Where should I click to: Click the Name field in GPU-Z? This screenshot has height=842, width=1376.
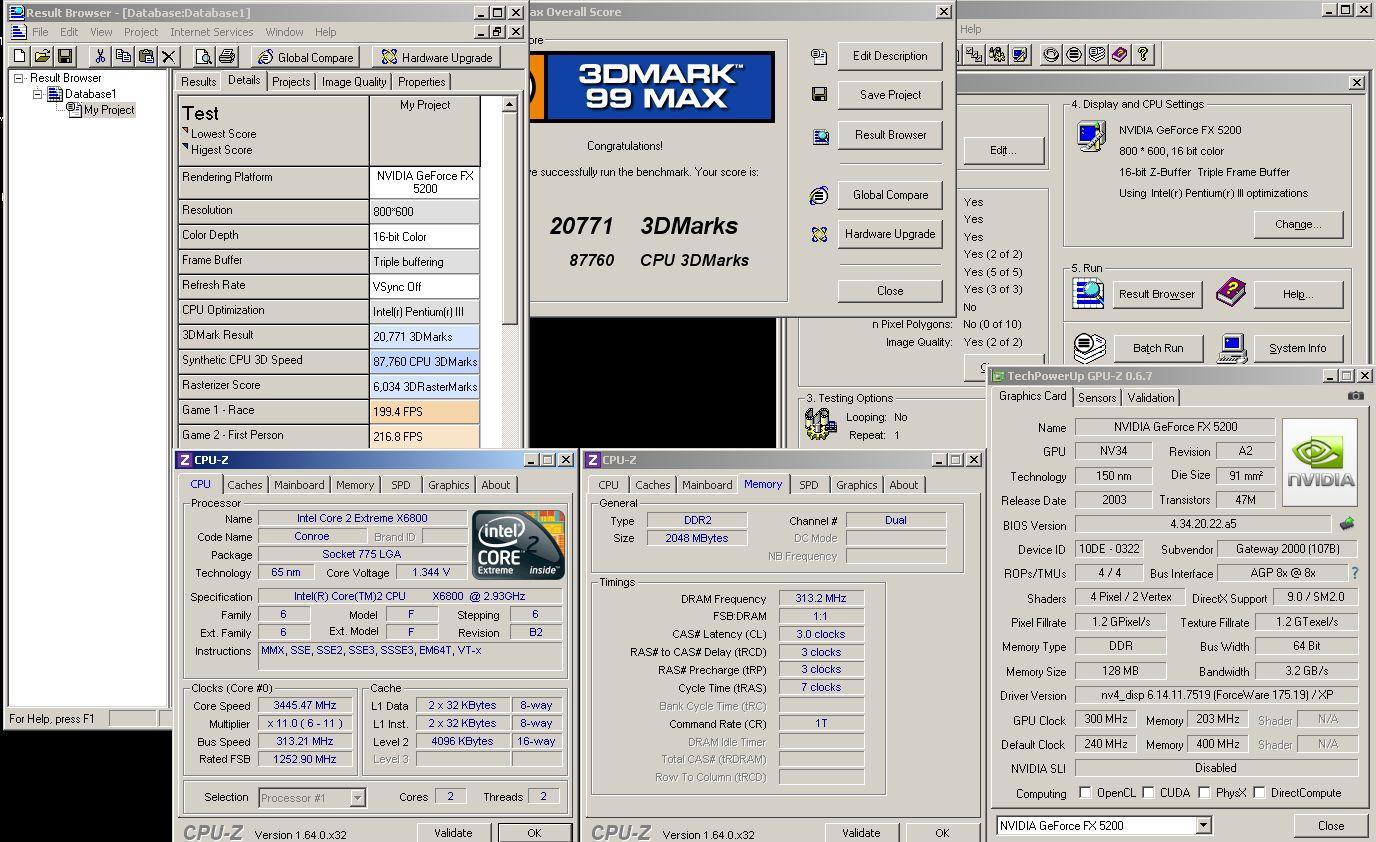tap(1174, 427)
